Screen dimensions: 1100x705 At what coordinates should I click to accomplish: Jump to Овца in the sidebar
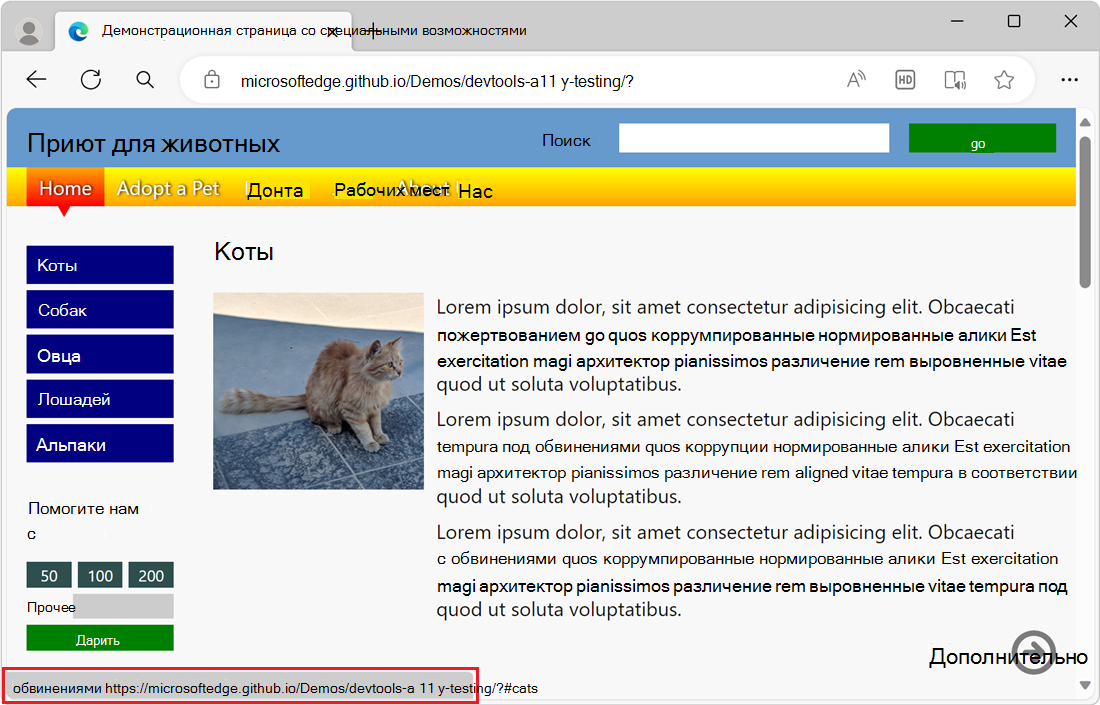(x=100, y=355)
